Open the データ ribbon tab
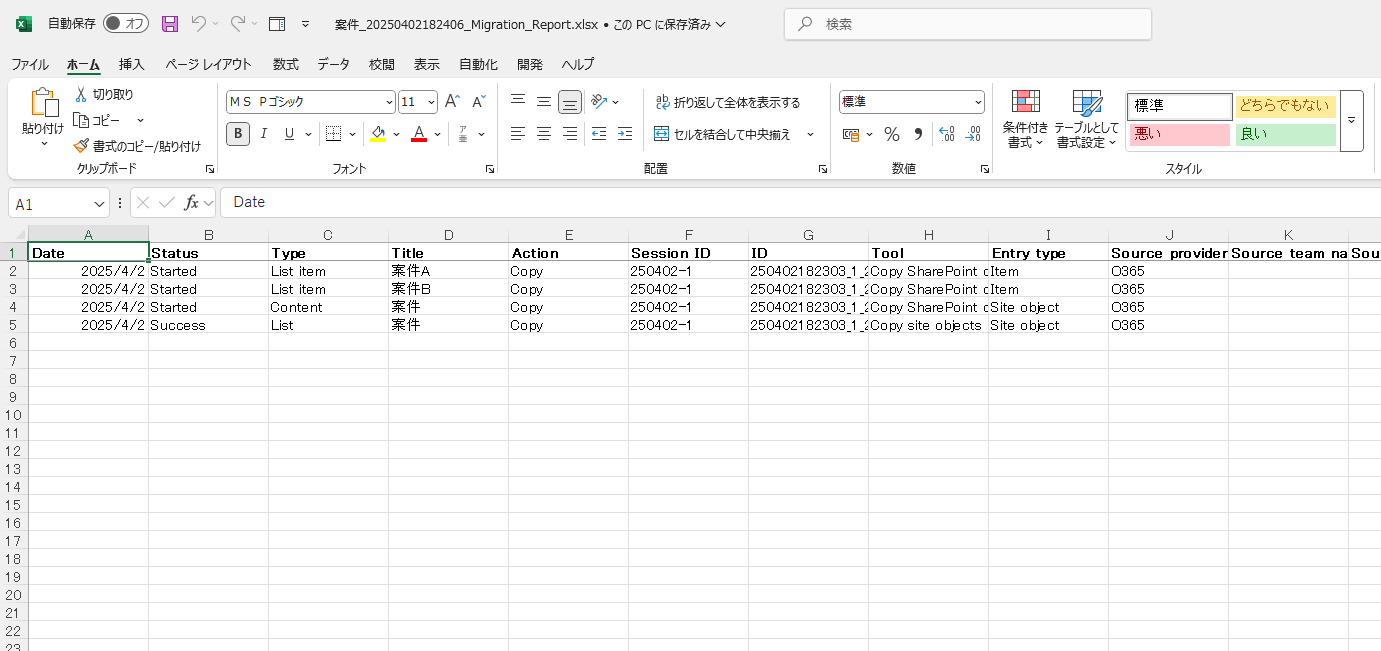 tap(333, 64)
